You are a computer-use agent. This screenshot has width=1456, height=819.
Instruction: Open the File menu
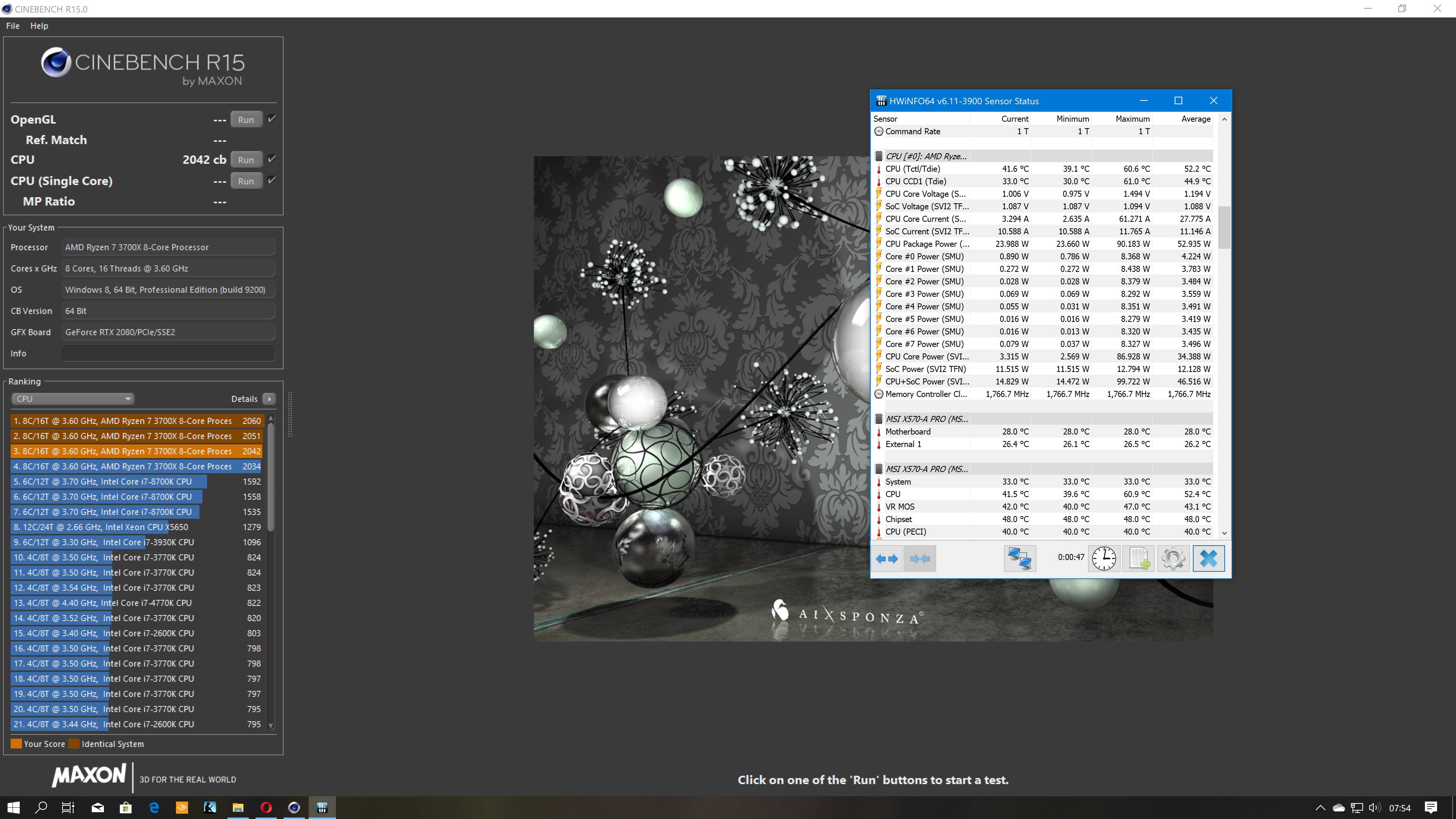tap(13, 25)
